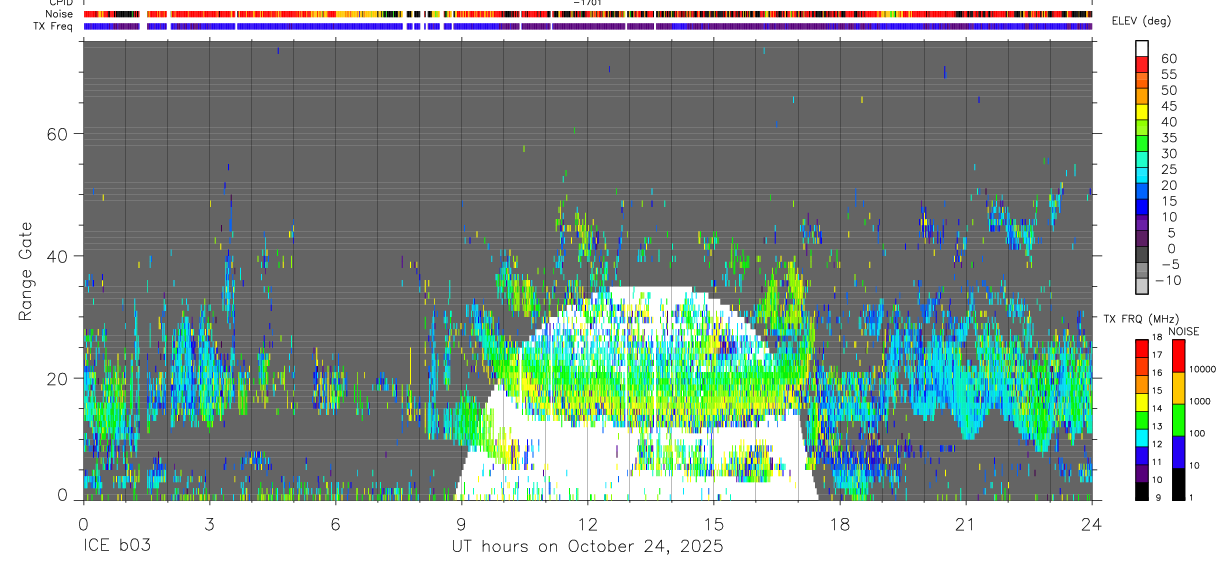This screenshot has width=1228, height=567.
Task: Click the "25" label on ELEV colorbar
Action: [1168, 169]
